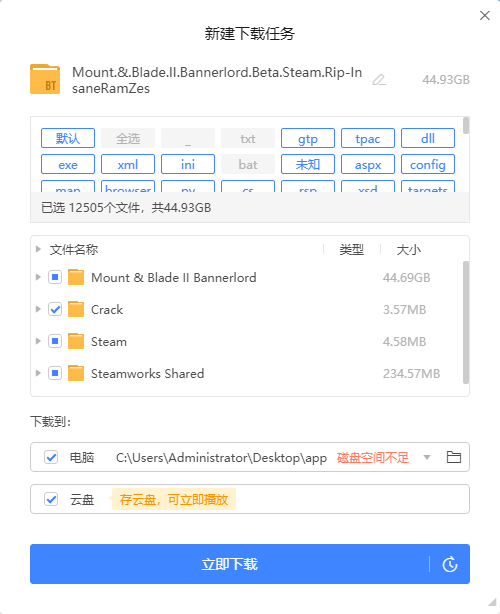500x614 pixels.
Task: Sort by the 类型 column header
Action: click(352, 249)
